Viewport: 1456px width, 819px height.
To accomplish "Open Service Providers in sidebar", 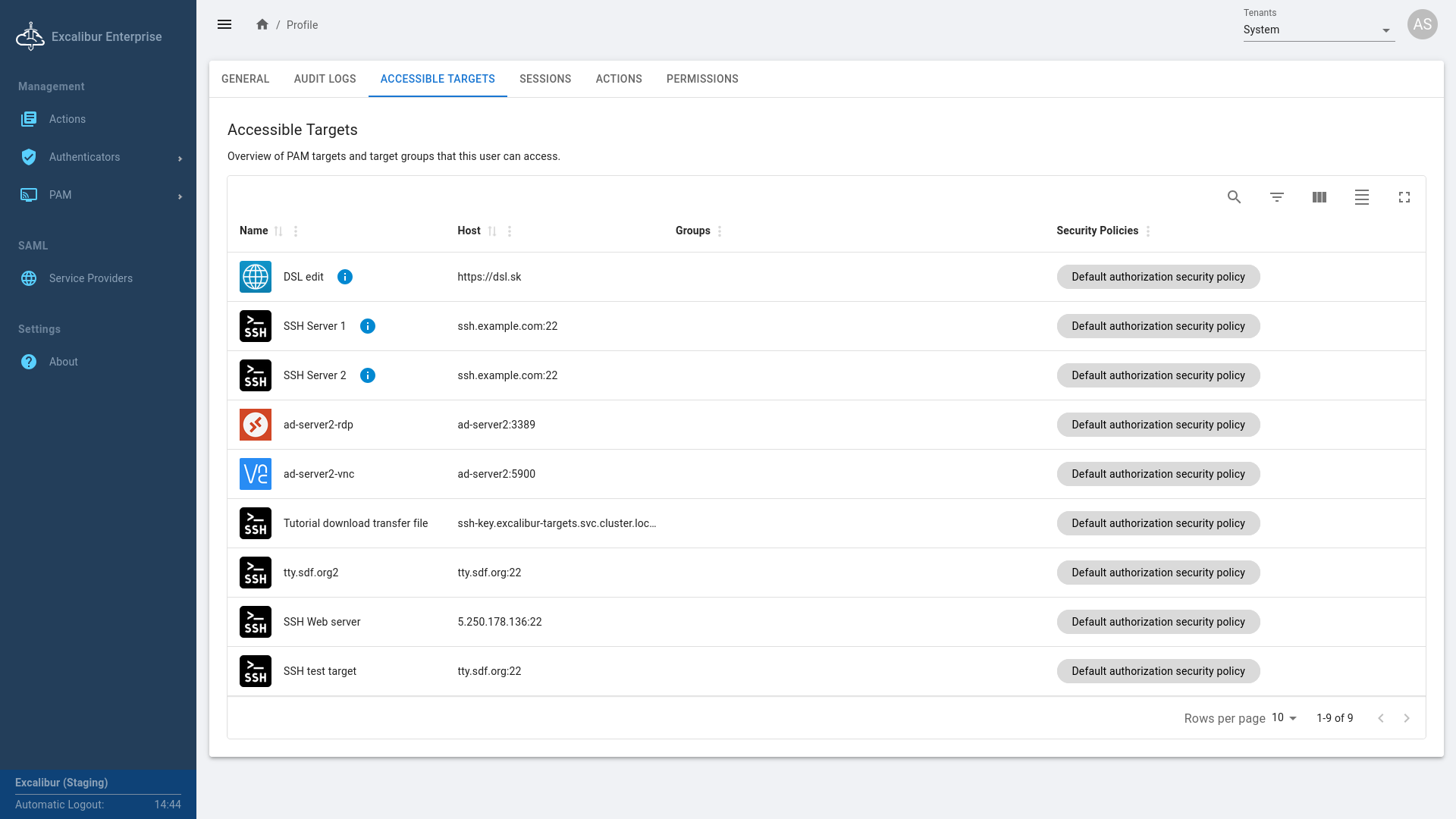I will tap(90, 278).
